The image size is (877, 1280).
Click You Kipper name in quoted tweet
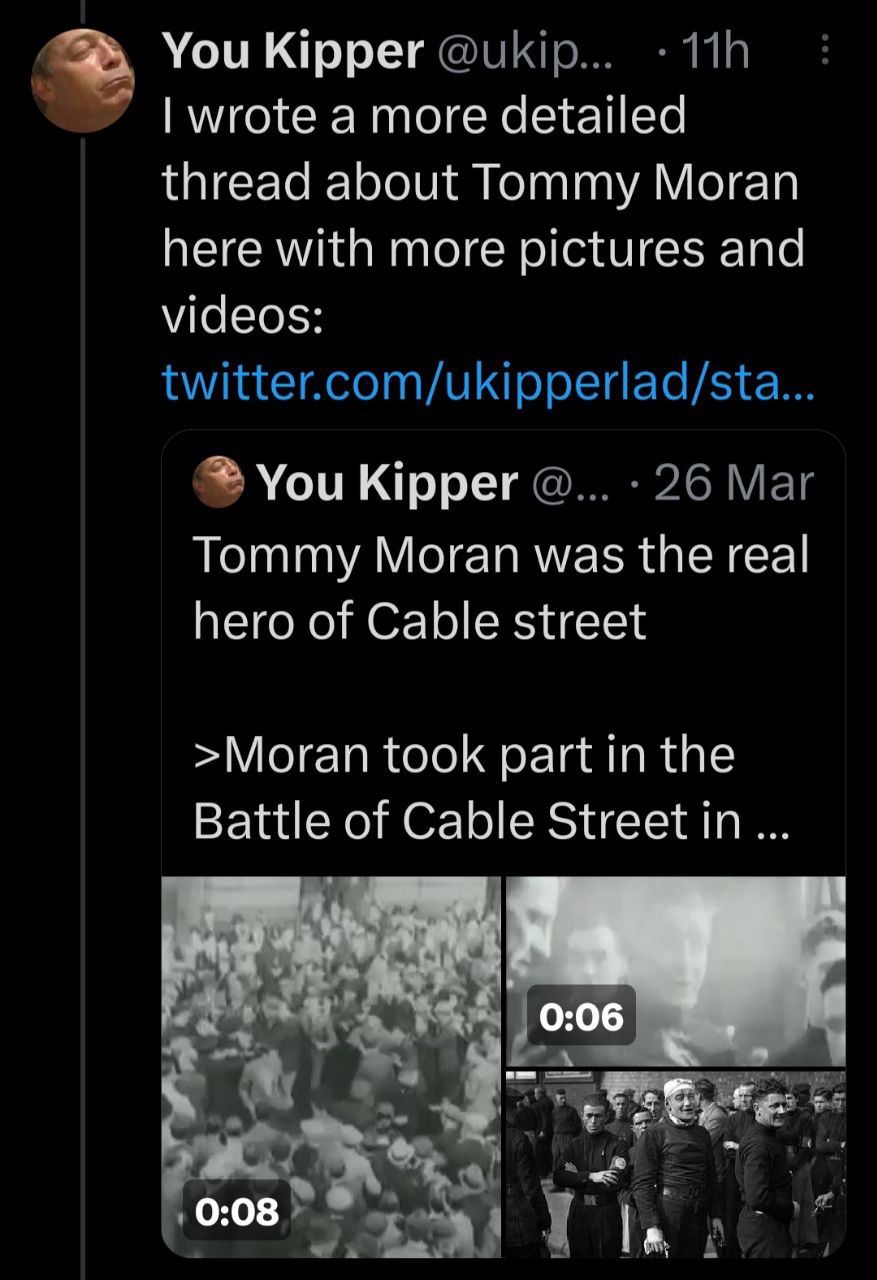click(x=386, y=484)
